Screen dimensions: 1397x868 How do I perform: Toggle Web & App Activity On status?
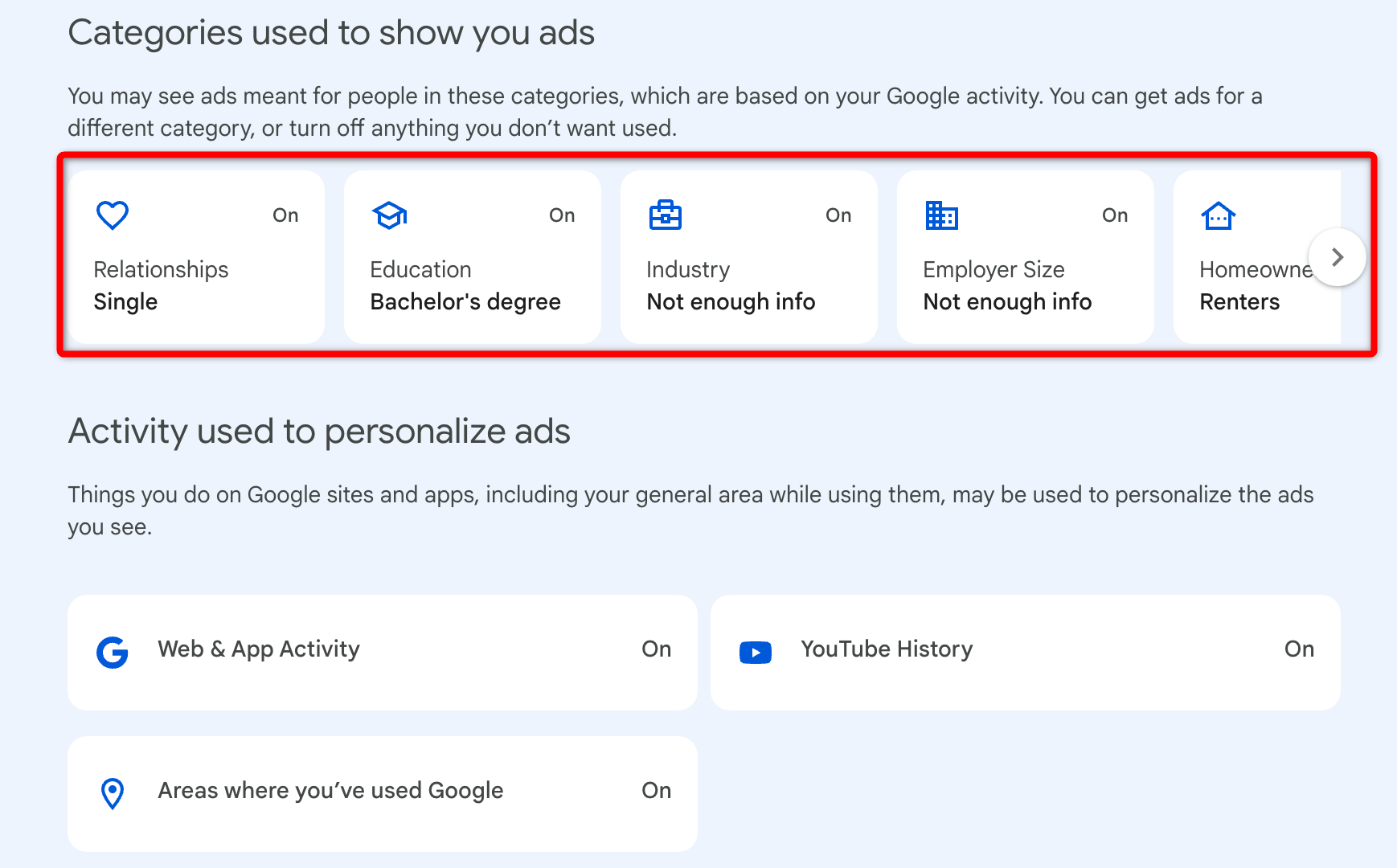657,649
